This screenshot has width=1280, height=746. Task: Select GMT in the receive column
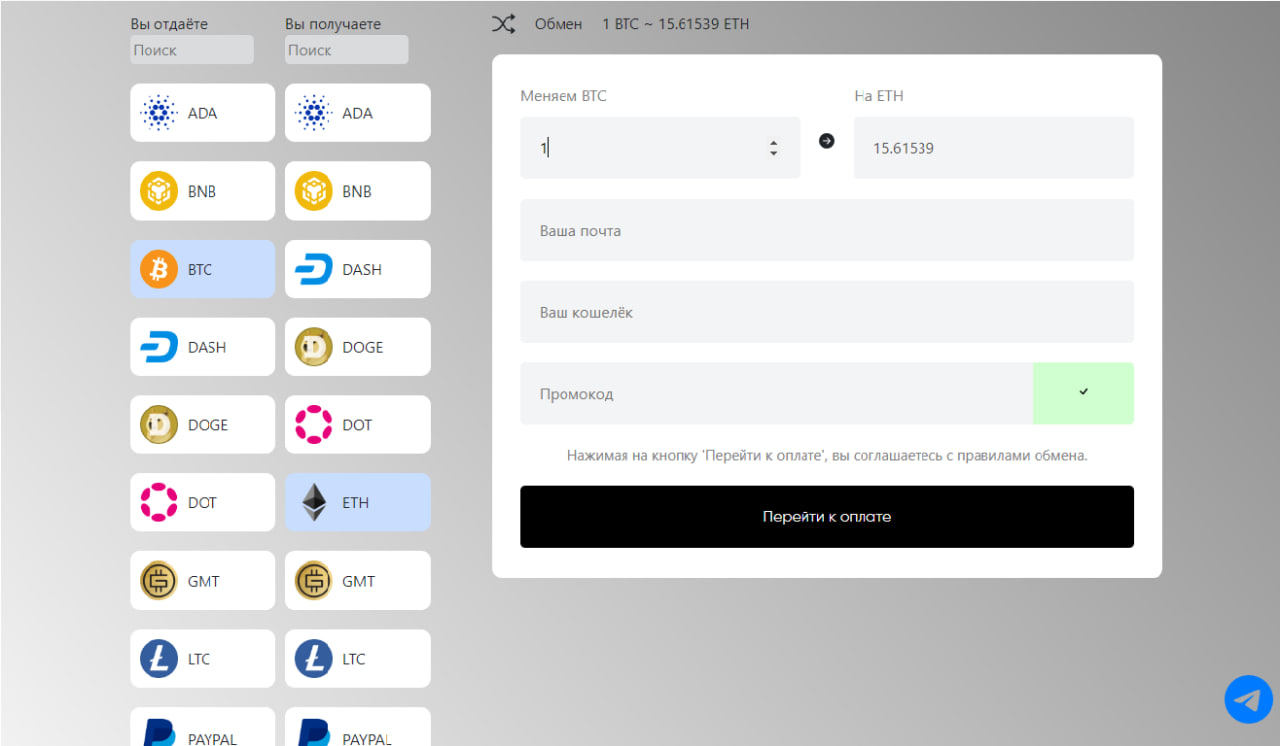(x=357, y=581)
